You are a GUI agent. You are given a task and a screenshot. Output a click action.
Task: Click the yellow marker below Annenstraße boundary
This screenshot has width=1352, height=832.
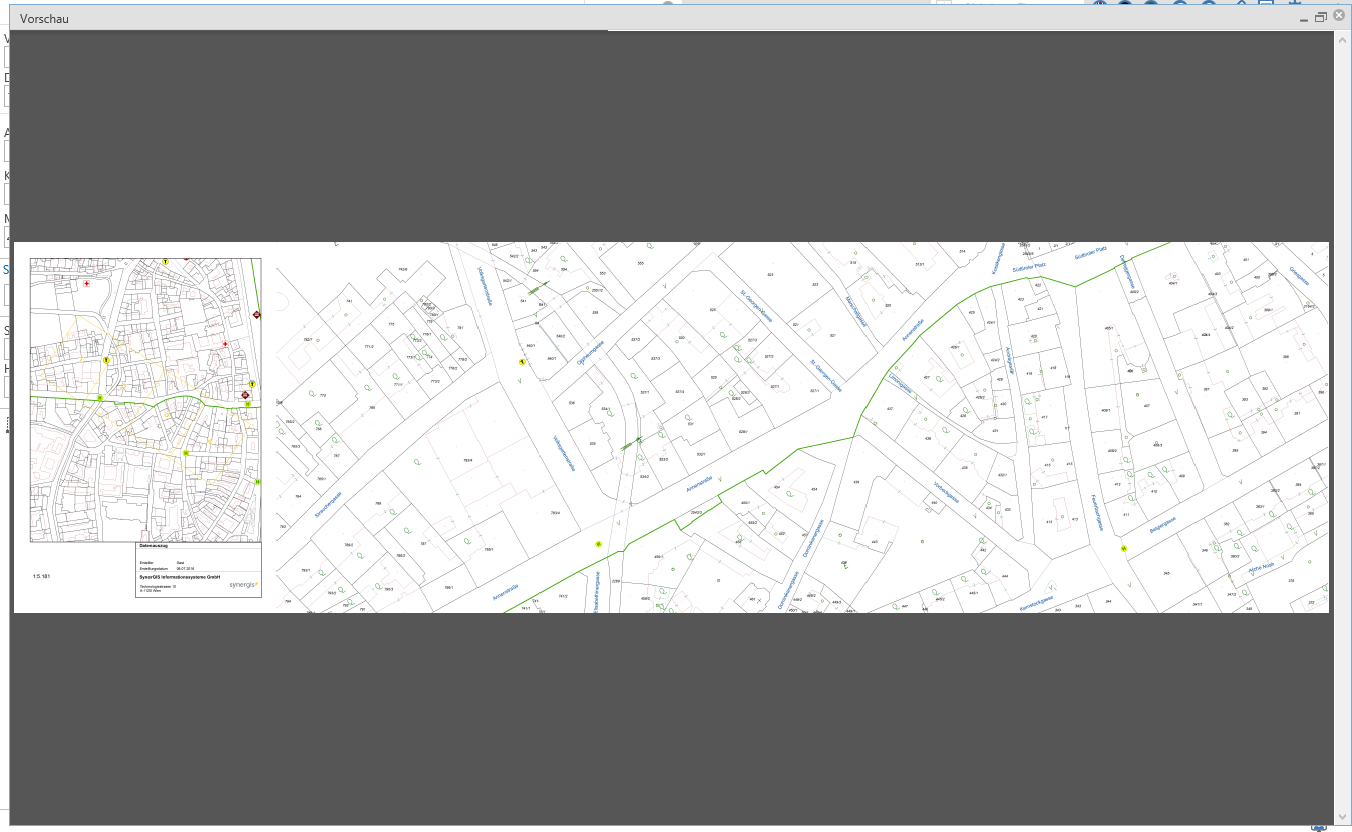click(598, 544)
